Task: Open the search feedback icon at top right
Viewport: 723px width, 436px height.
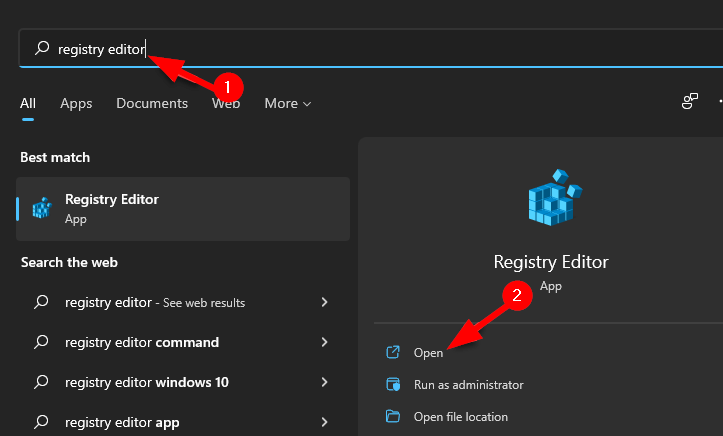Action: [x=690, y=101]
